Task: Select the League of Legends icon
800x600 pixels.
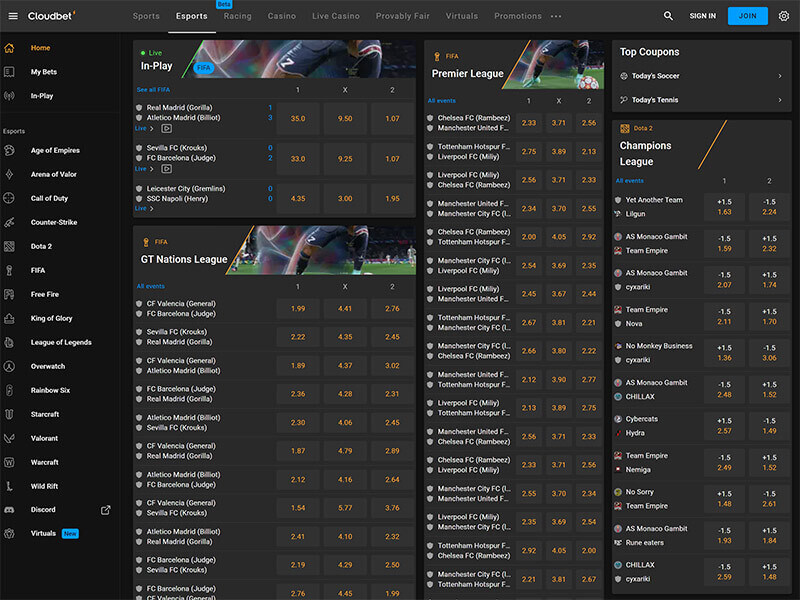Action: click(x=9, y=342)
